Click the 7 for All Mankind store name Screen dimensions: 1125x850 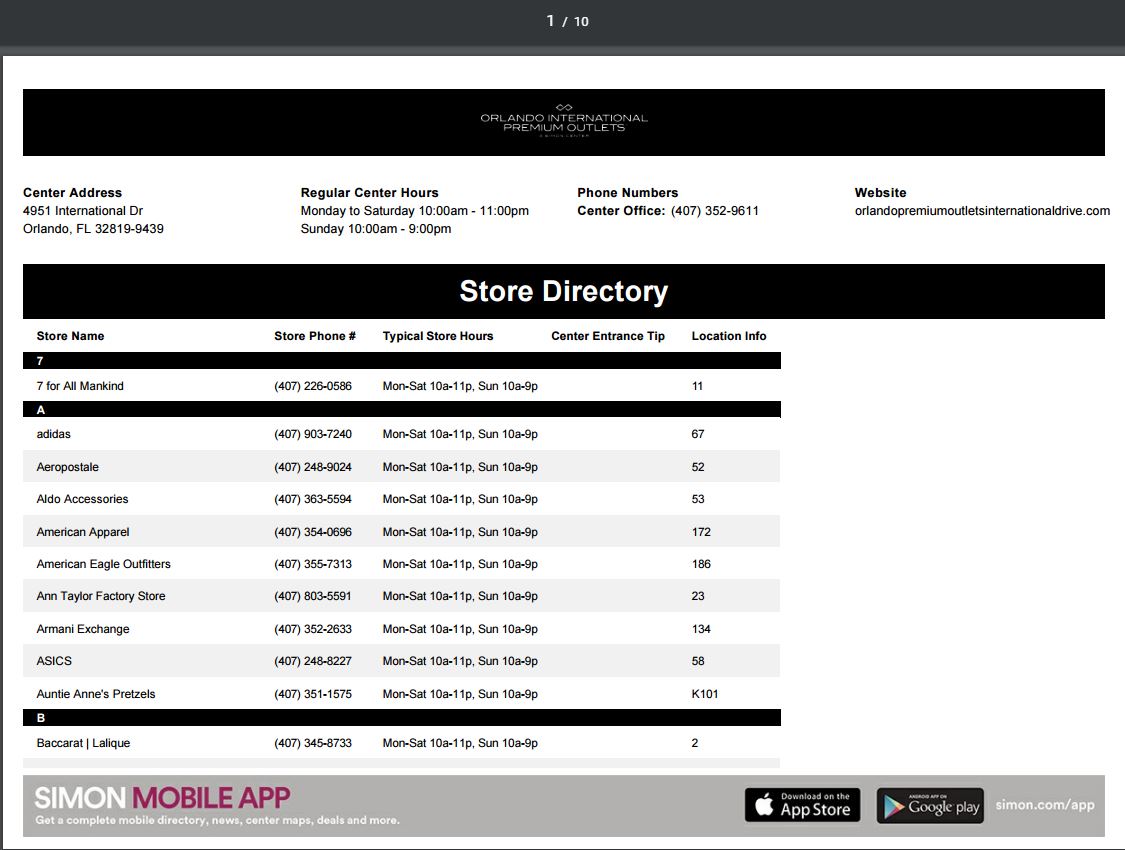pyautogui.click(x=80, y=386)
